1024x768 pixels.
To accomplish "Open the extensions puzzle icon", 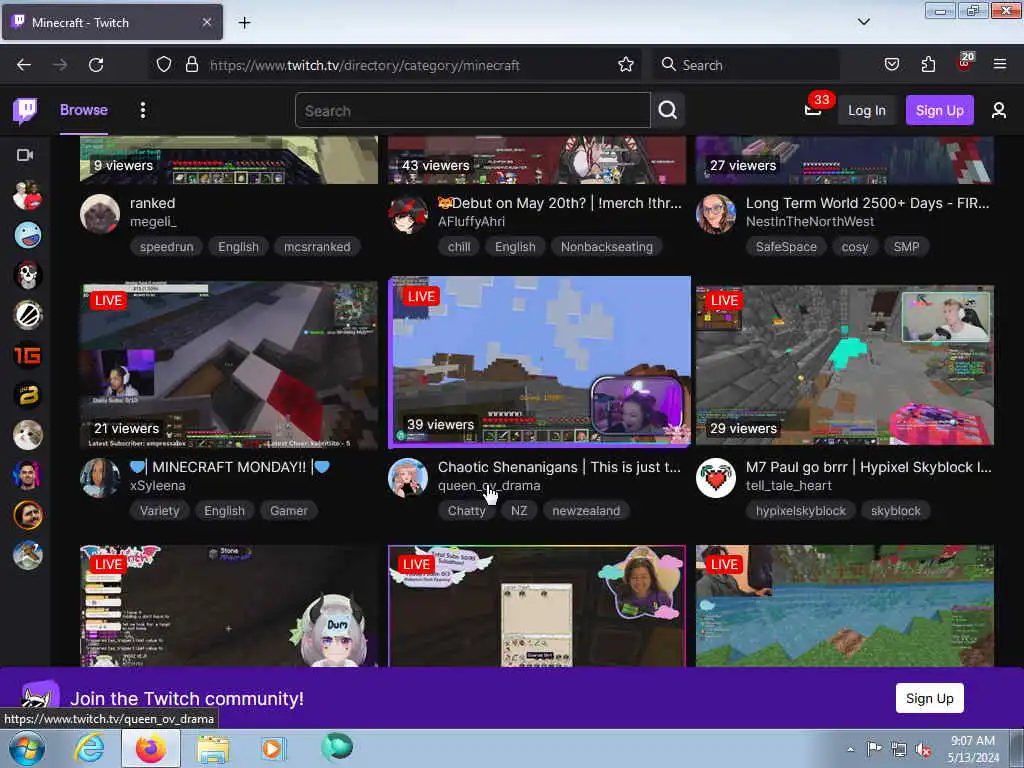I will coord(928,65).
